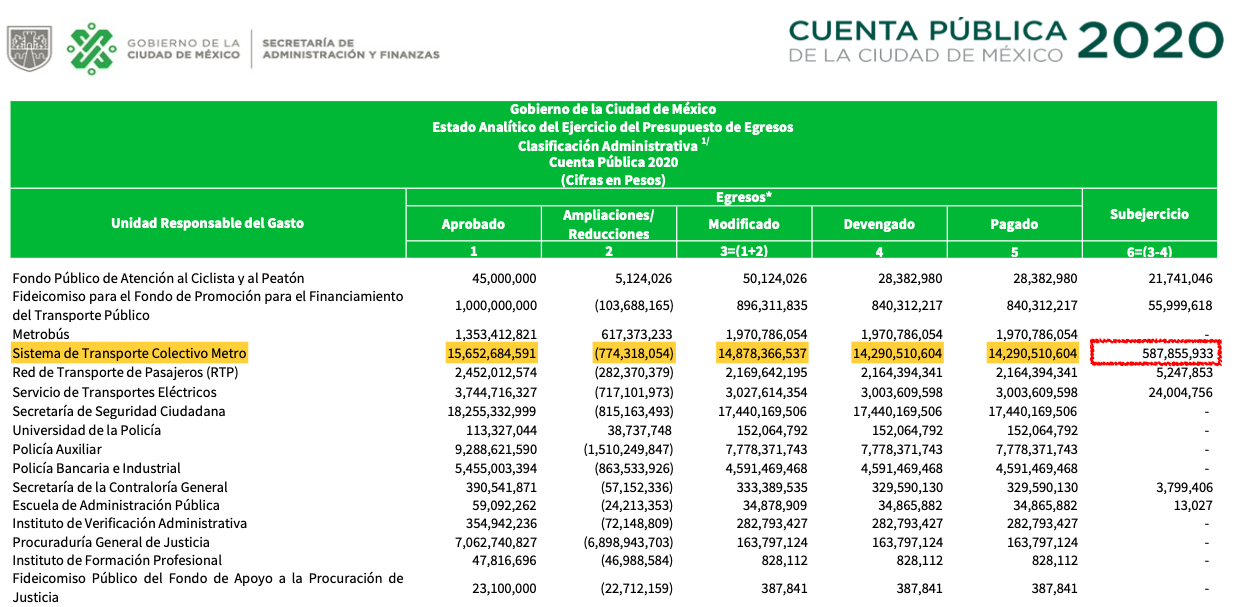
Task: Click the Devengado column header
Action: [x=879, y=224]
